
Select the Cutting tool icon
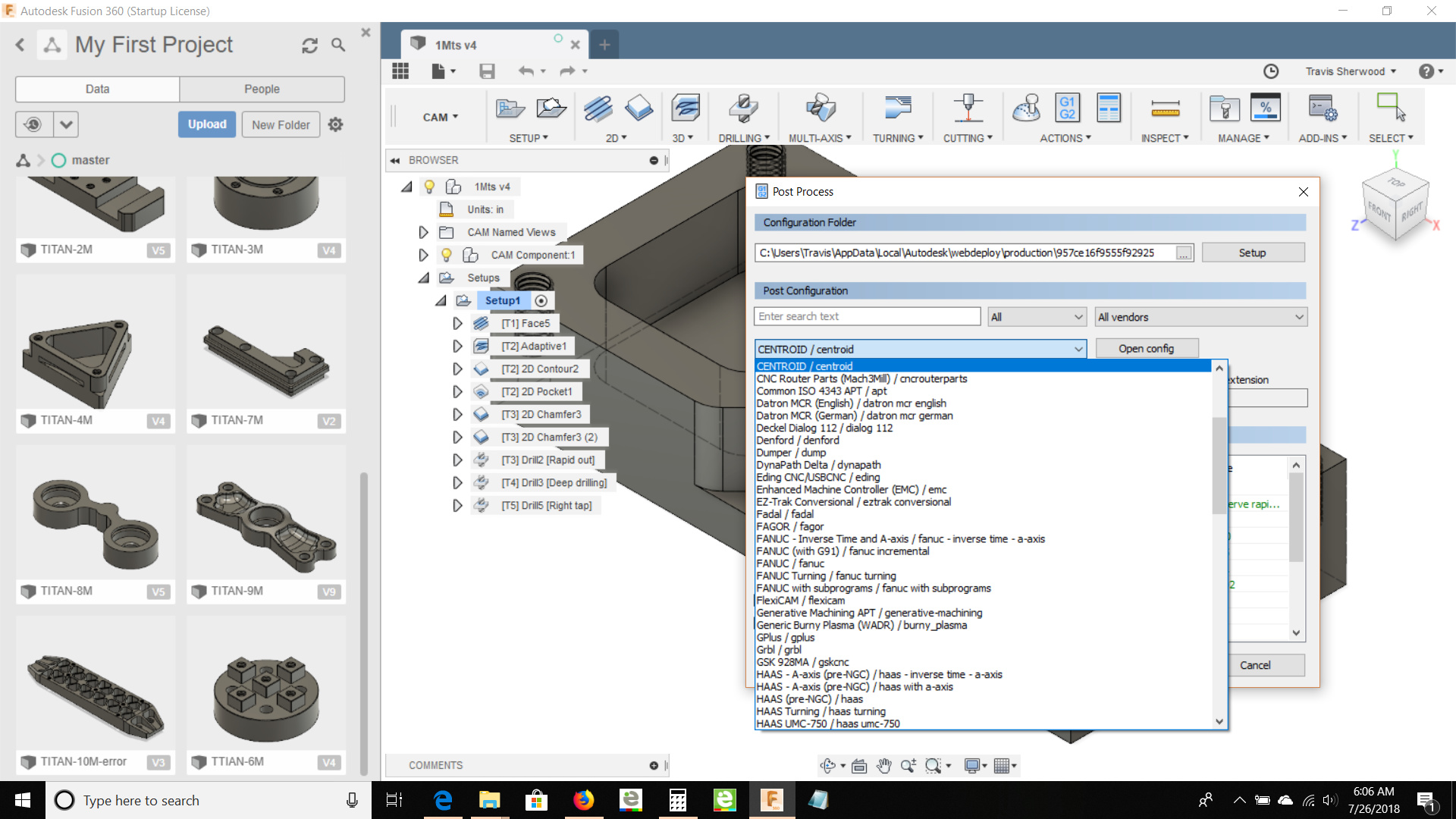pyautogui.click(x=968, y=109)
